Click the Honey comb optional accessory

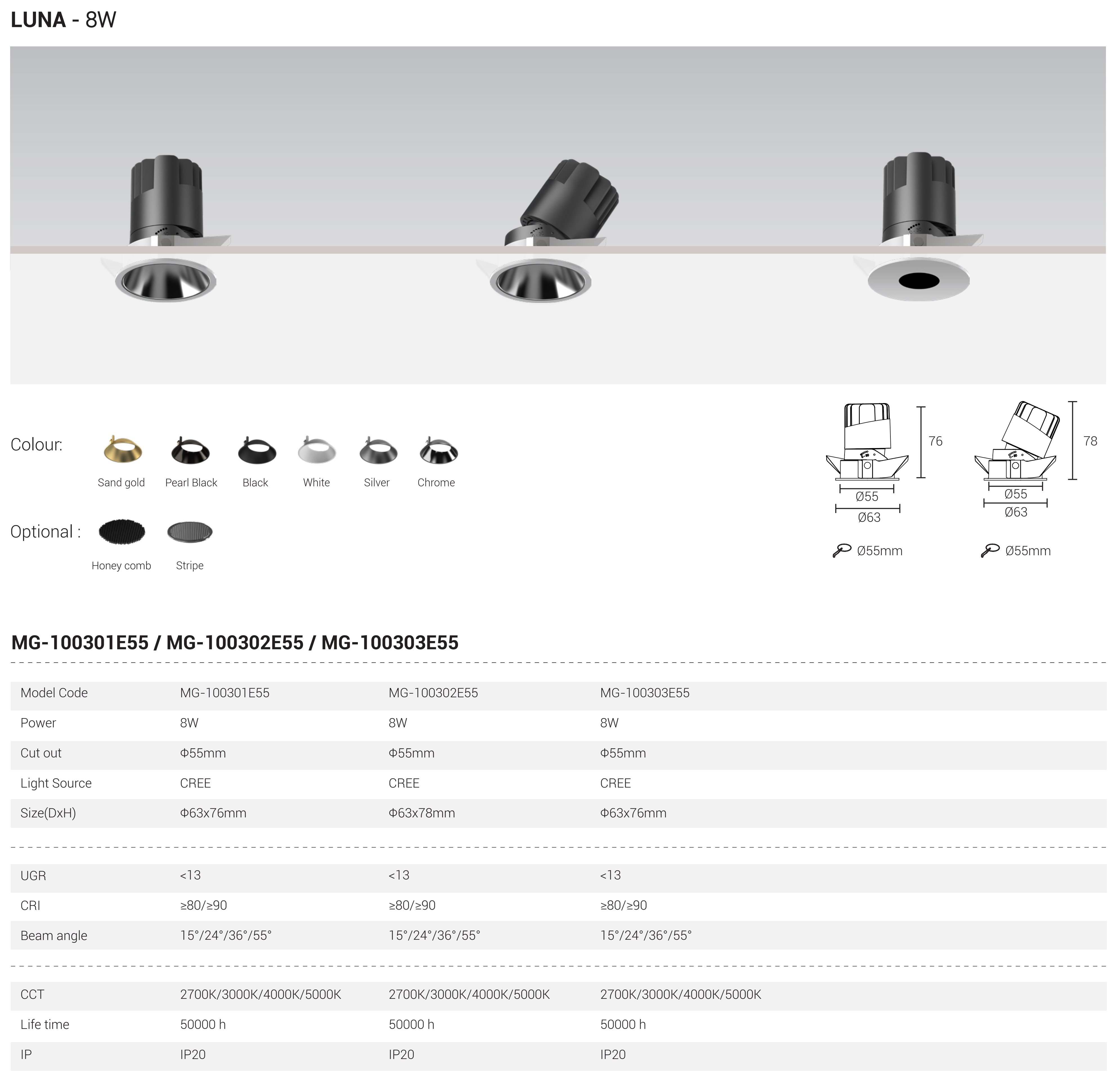coord(122,532)
